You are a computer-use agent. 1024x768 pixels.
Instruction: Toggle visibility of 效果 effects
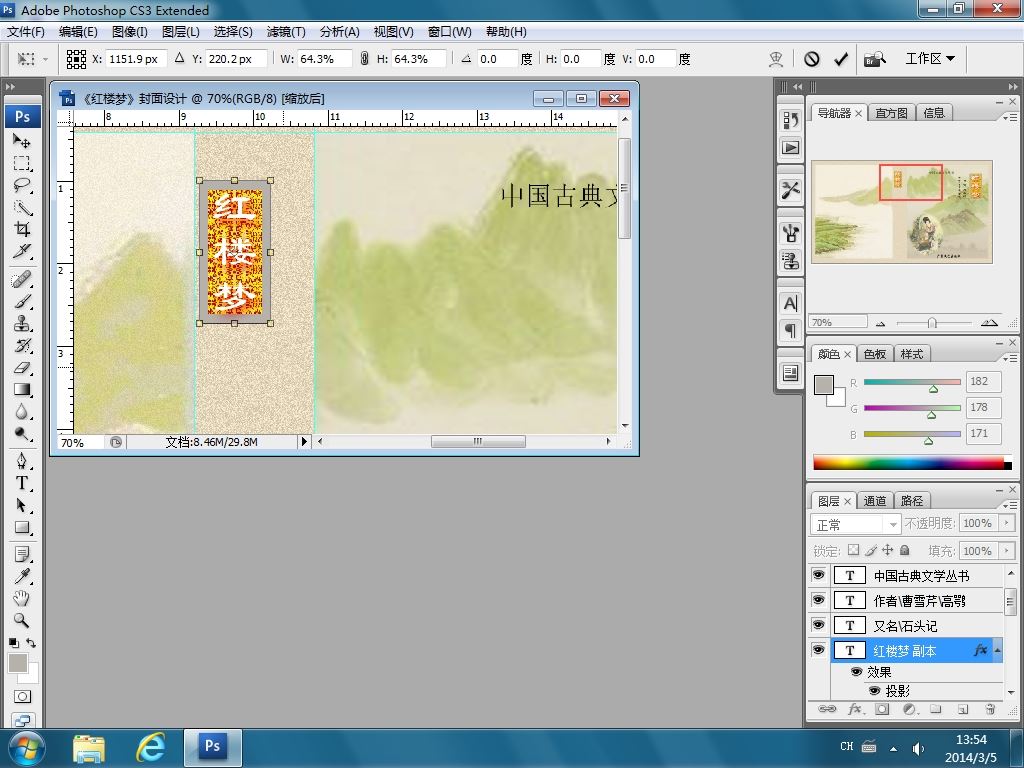(856, 671)
